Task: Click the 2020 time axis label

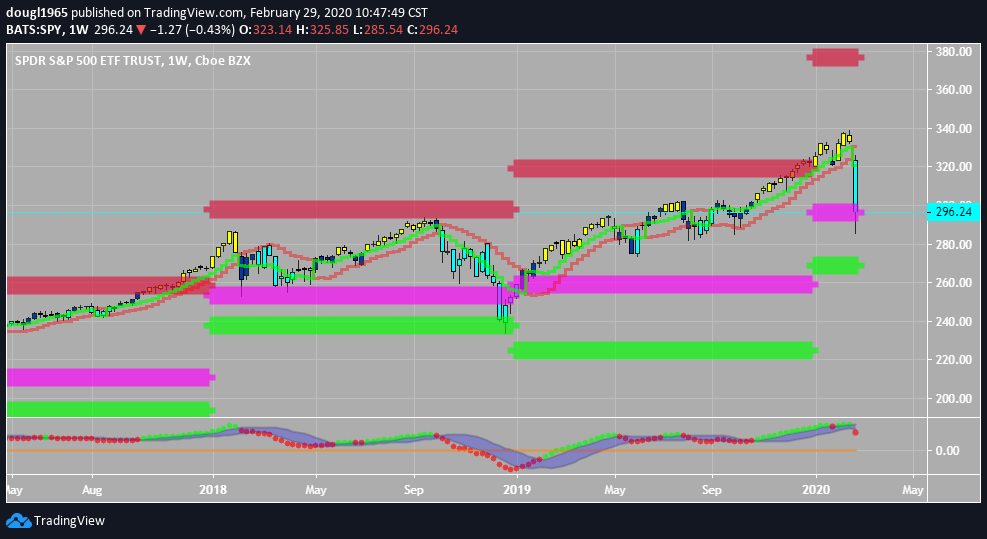Action: [x=817, y=490]
